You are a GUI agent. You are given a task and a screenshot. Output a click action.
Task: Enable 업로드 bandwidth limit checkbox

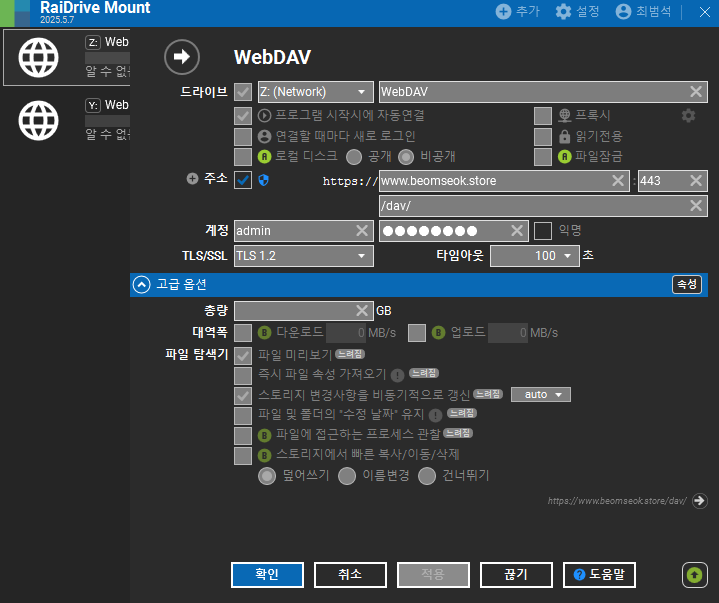click(416, 333)
